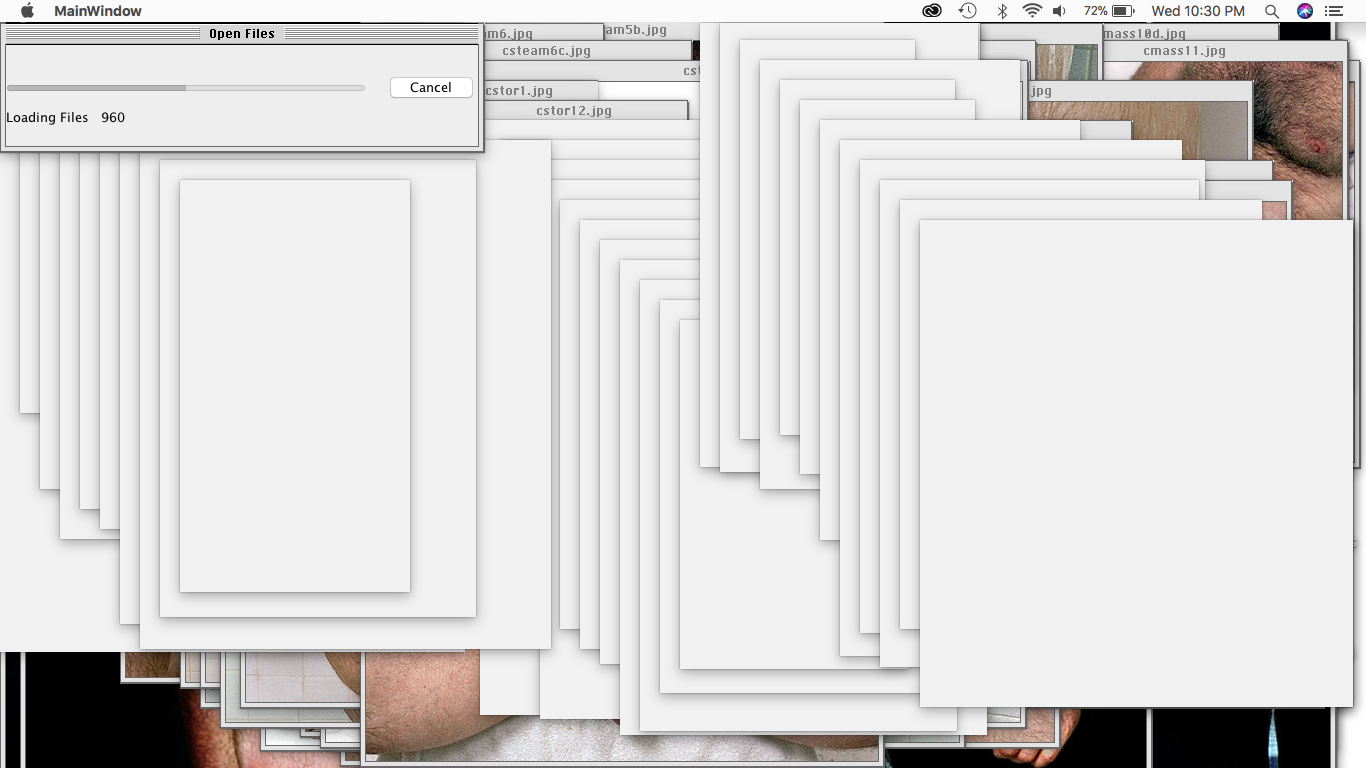Click the file loading progress bar

[x=185, y=88]
